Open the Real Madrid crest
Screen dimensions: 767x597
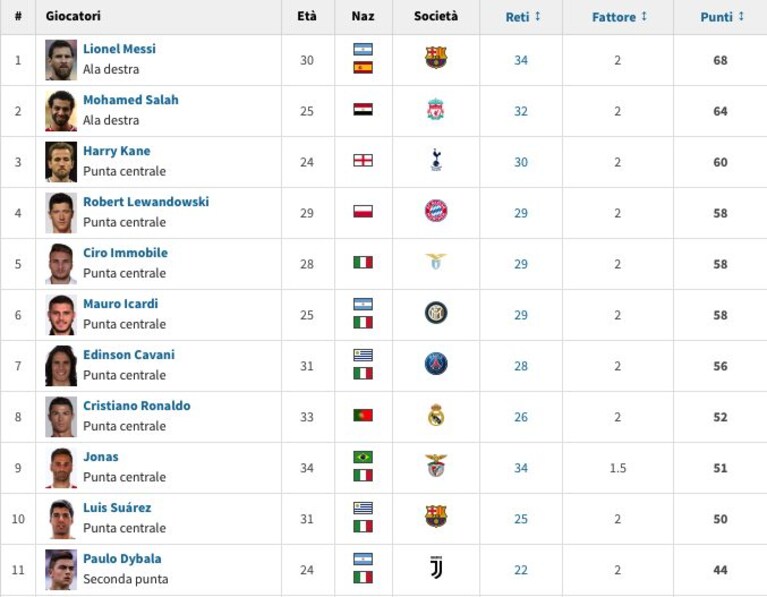pyautogui.click(x=436, y=415)
